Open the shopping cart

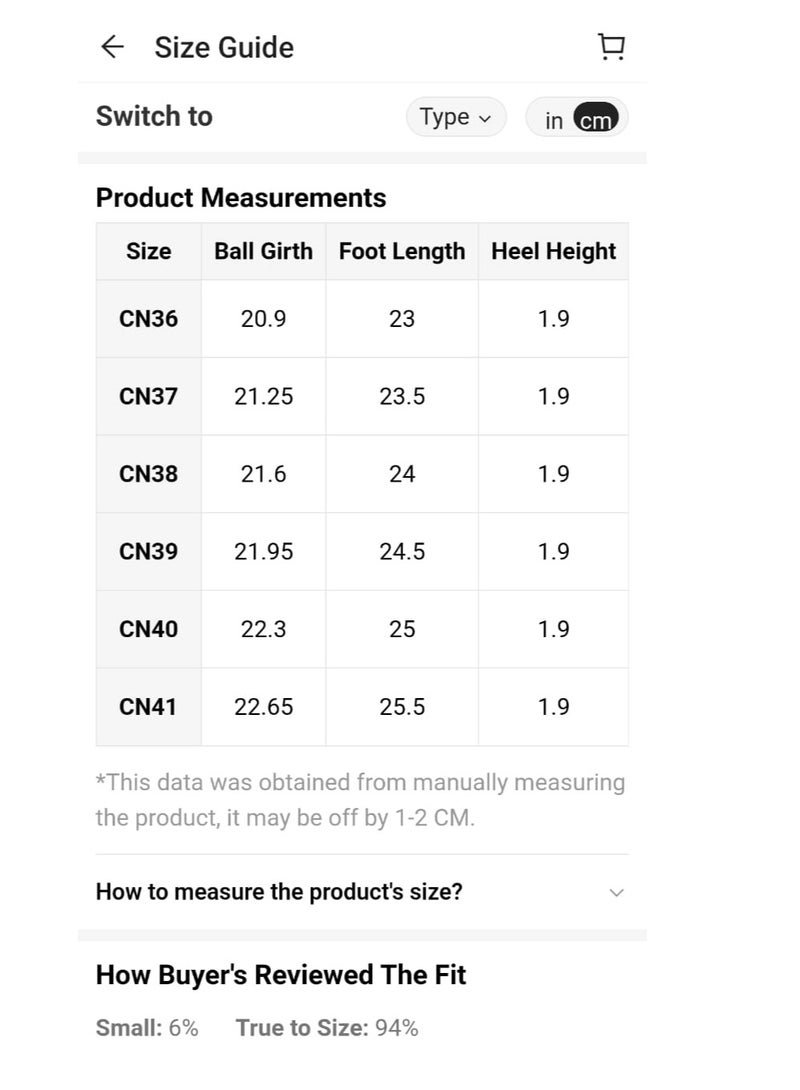coord(611,47)
